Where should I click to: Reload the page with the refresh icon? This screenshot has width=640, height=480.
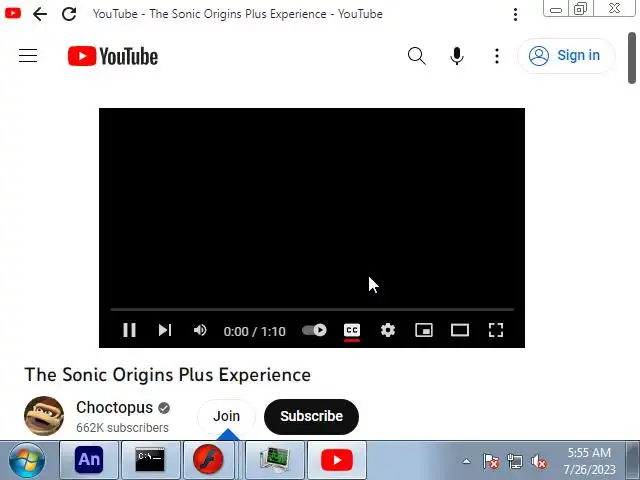pyautogui.click(x=69, y=14)
